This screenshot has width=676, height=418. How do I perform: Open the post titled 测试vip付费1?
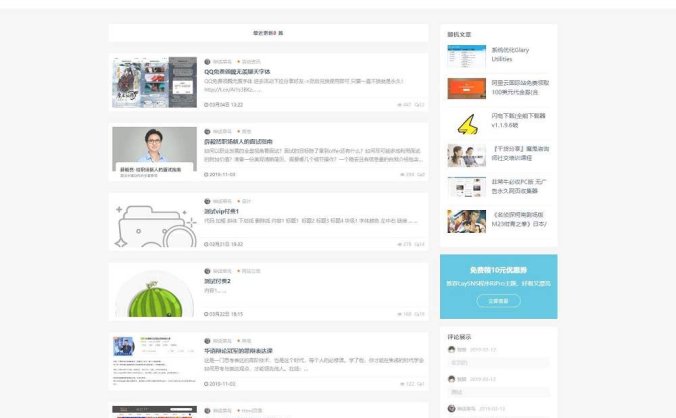pos(221,211)
